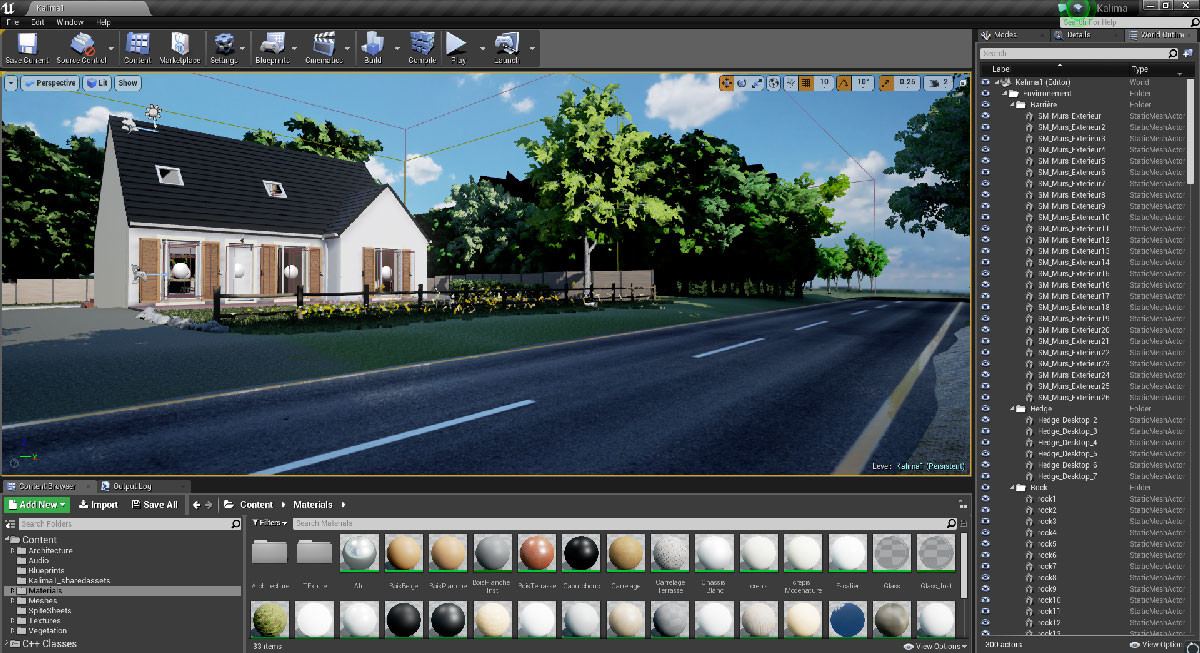The height and width of the screenshot is (653, 1200).
Task: Collapse the Barriere folder in World Outliner
Action: (x=1014, y=104)
